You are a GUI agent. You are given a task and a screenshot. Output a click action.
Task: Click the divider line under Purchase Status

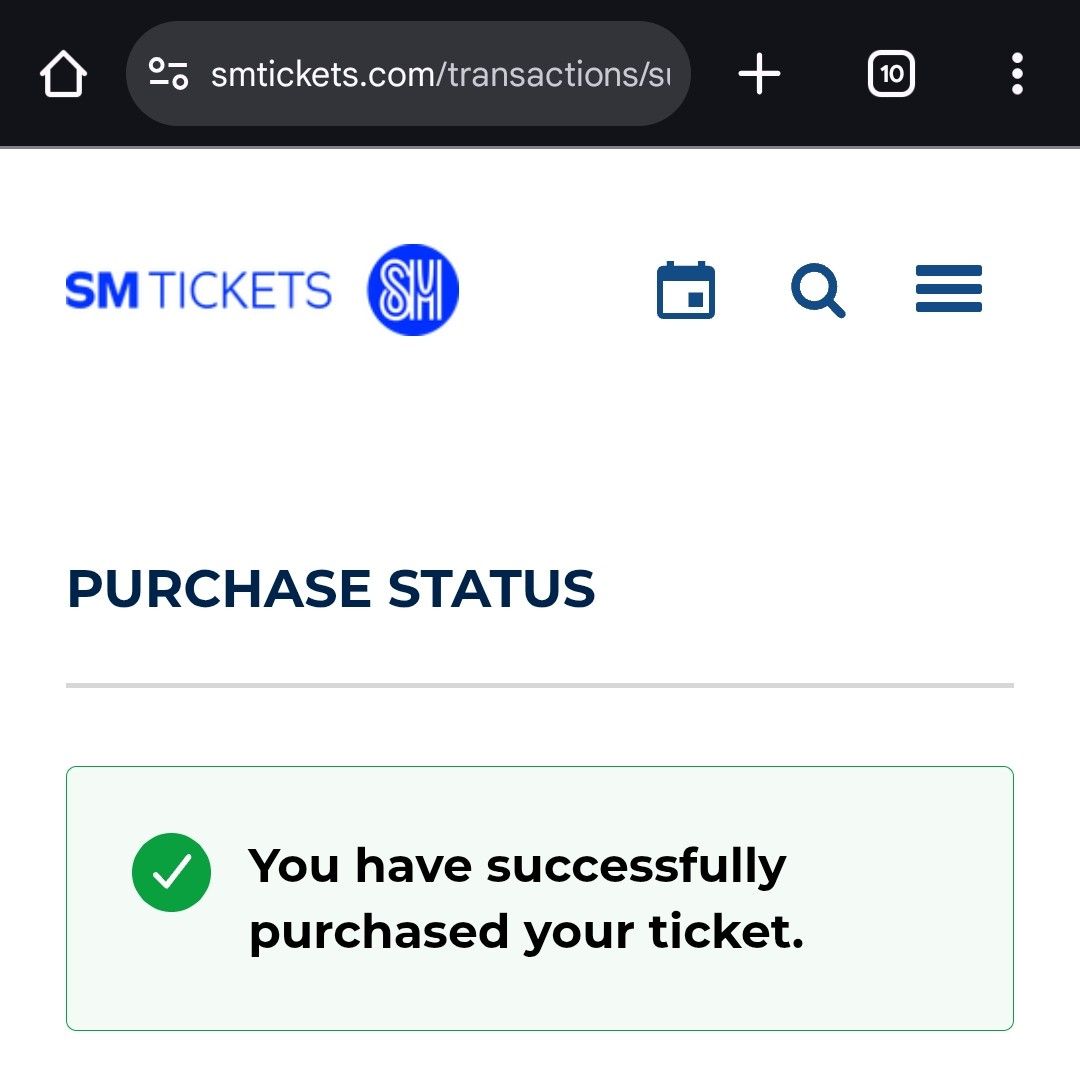[540, 686]
